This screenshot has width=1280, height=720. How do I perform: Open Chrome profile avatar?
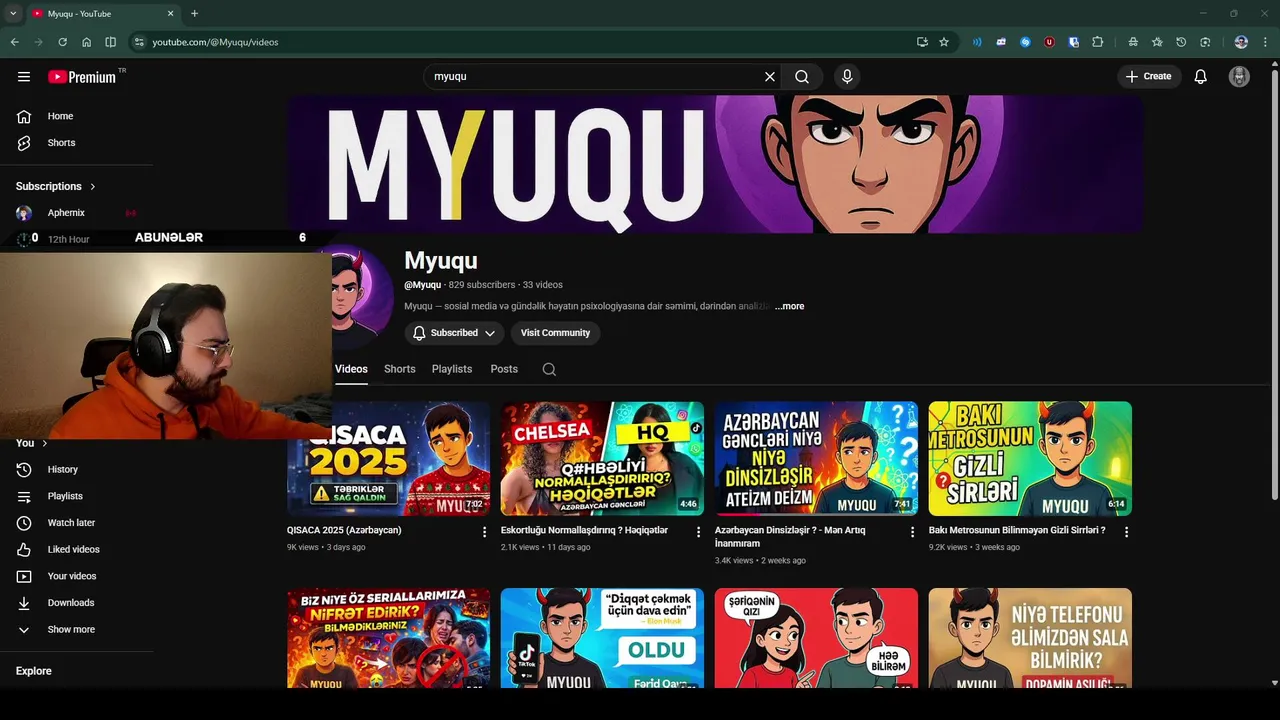[x=1241, y=42]
